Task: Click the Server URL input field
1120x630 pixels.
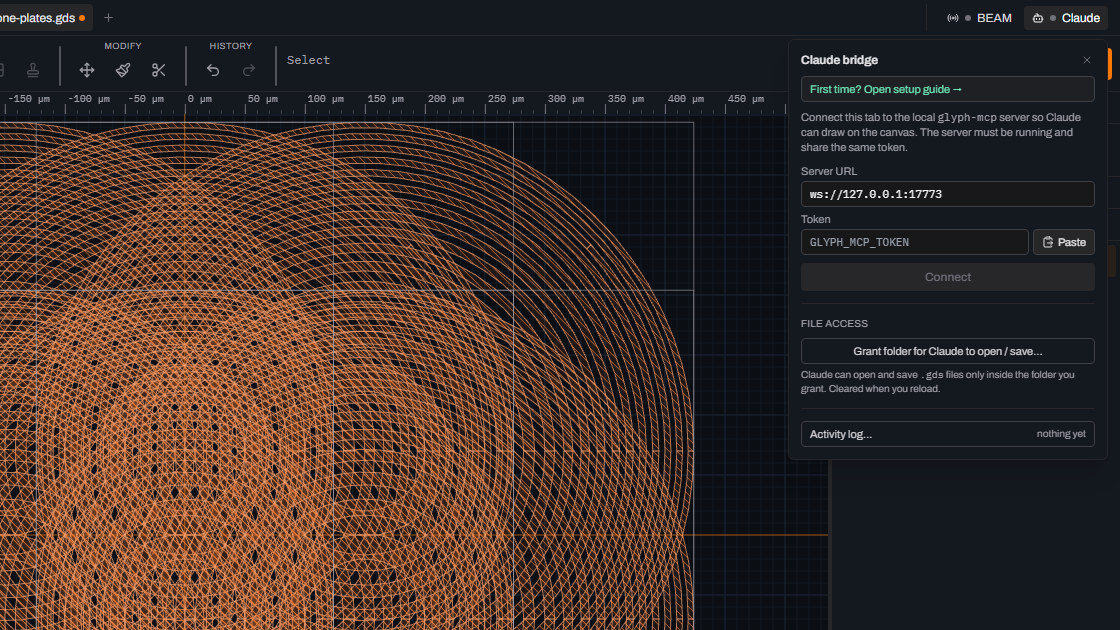Action: tap(947, 194)
